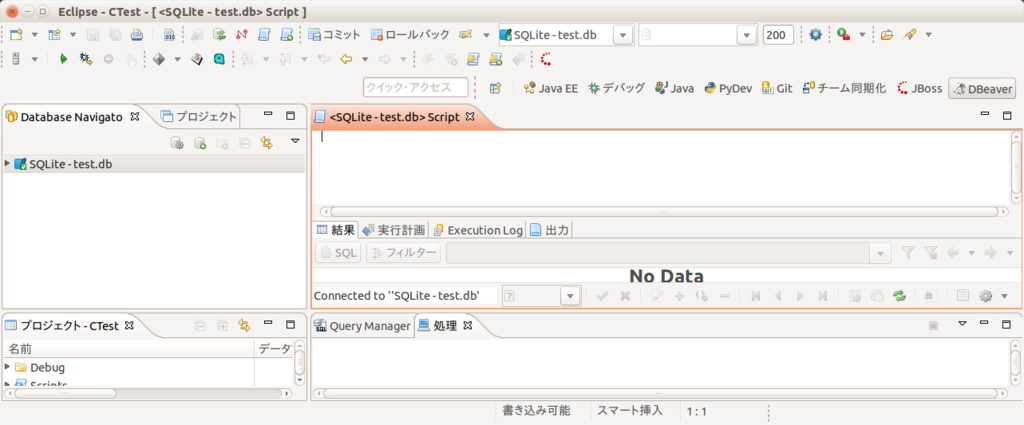Open the active connection SQLite - test.db combo
The image size is (1024, 425).
pos(565,35)
